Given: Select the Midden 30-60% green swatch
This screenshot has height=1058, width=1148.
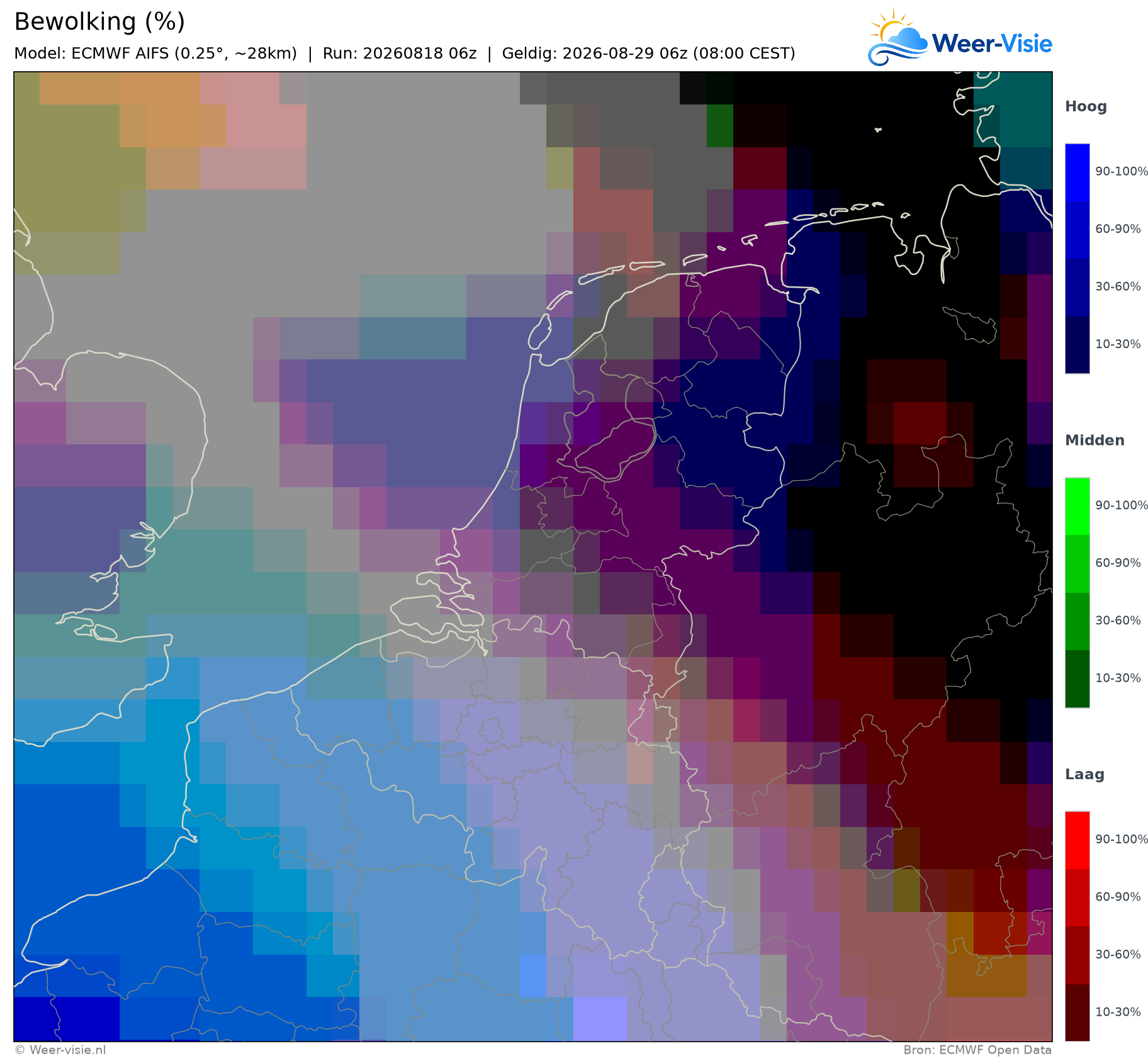Looking at the screenshot, I should tap(1077, 621).
